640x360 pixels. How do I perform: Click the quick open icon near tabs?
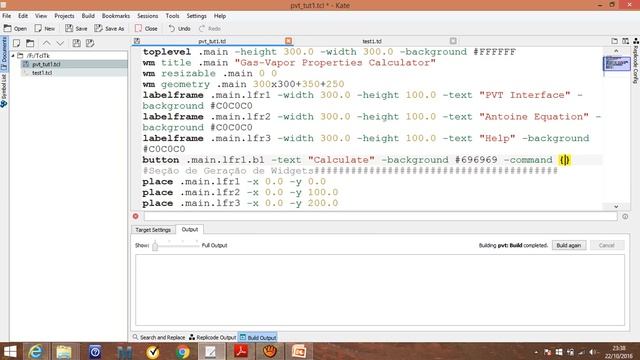pos(614,41)
